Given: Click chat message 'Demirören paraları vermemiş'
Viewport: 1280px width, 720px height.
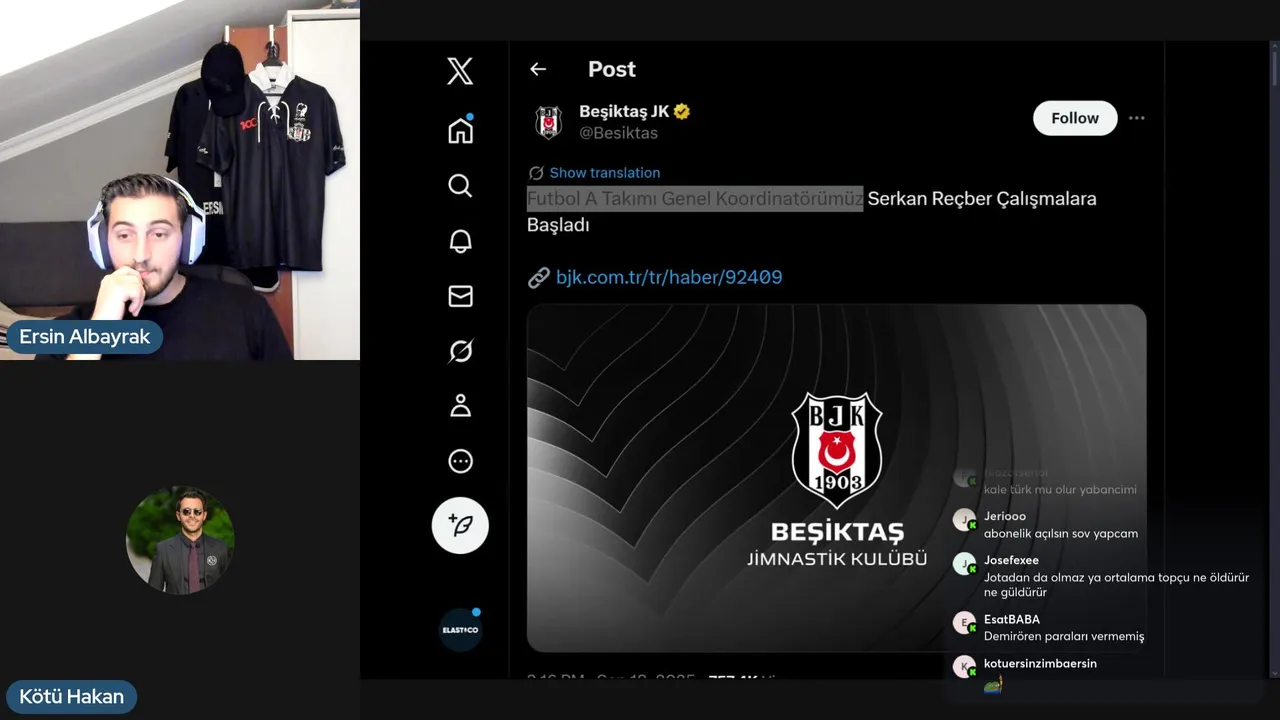Looking at the screenshot, I should [1064, 636].
